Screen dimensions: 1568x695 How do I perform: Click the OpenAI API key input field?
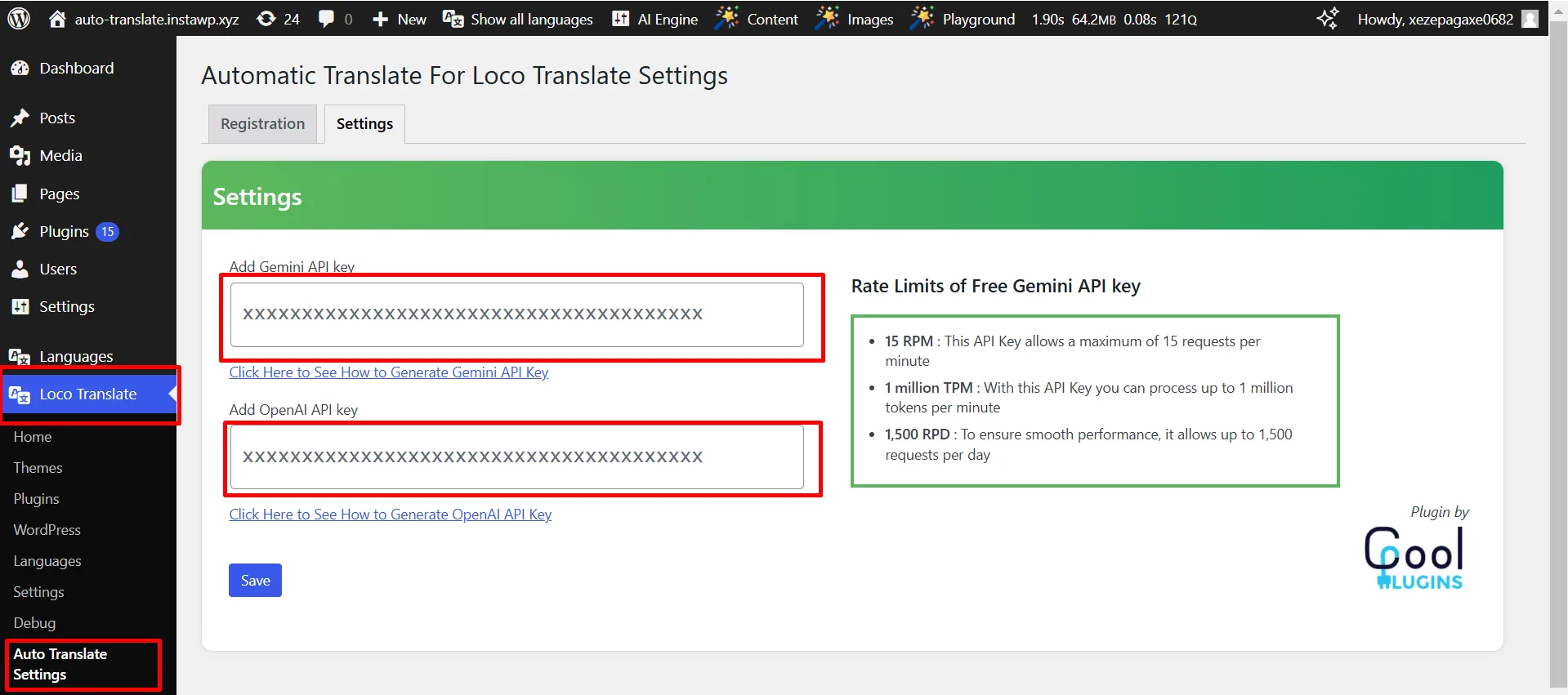516,457
